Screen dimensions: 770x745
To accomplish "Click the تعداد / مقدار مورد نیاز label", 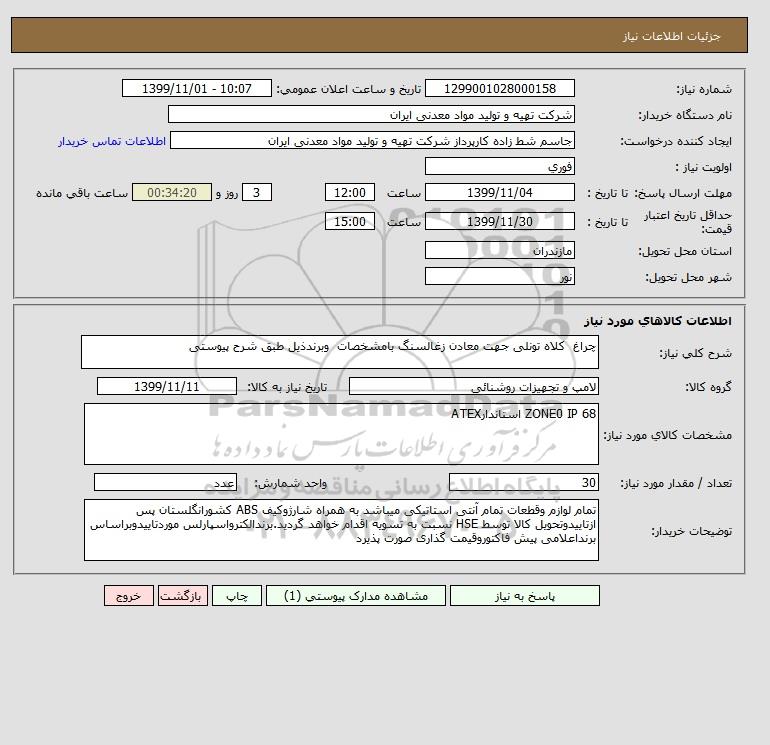I will pos(676,483).
